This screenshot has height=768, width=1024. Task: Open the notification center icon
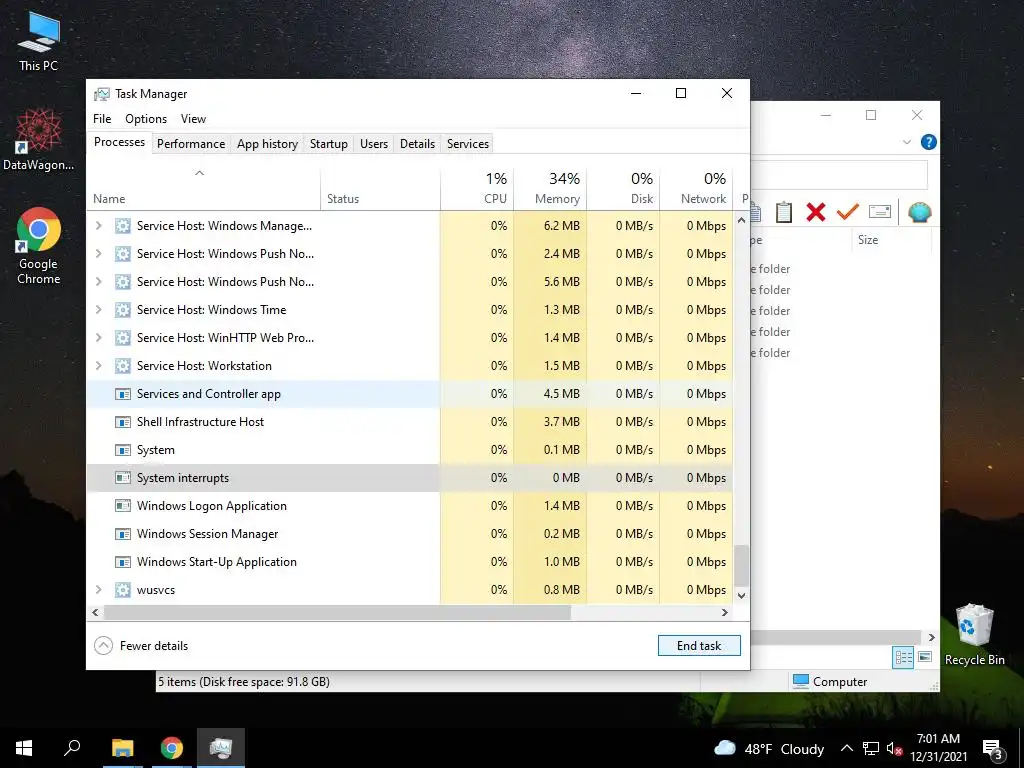pyautogui.click(x=993, y=749)
